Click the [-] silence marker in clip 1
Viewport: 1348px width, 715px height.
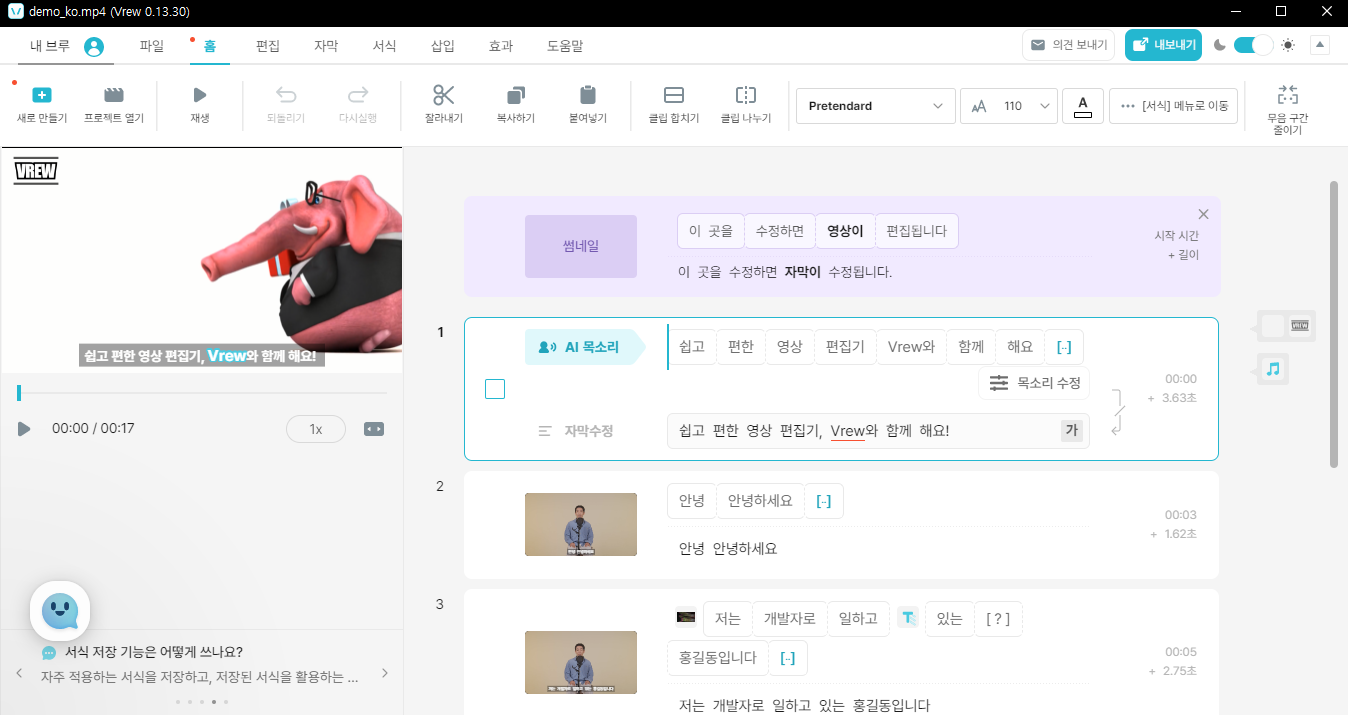[1064, 347]
